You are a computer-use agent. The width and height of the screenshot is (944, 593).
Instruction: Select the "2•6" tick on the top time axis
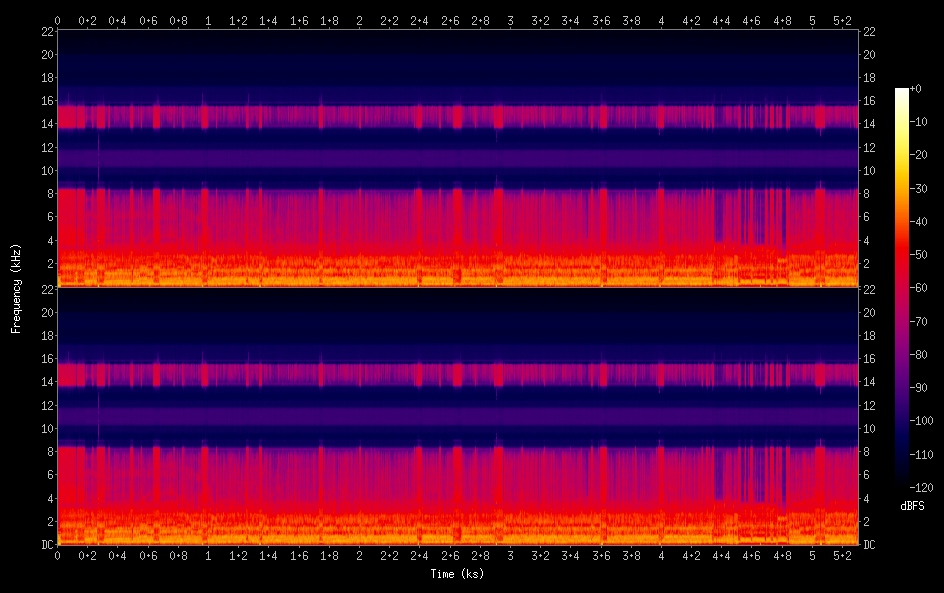pos(450,20)
